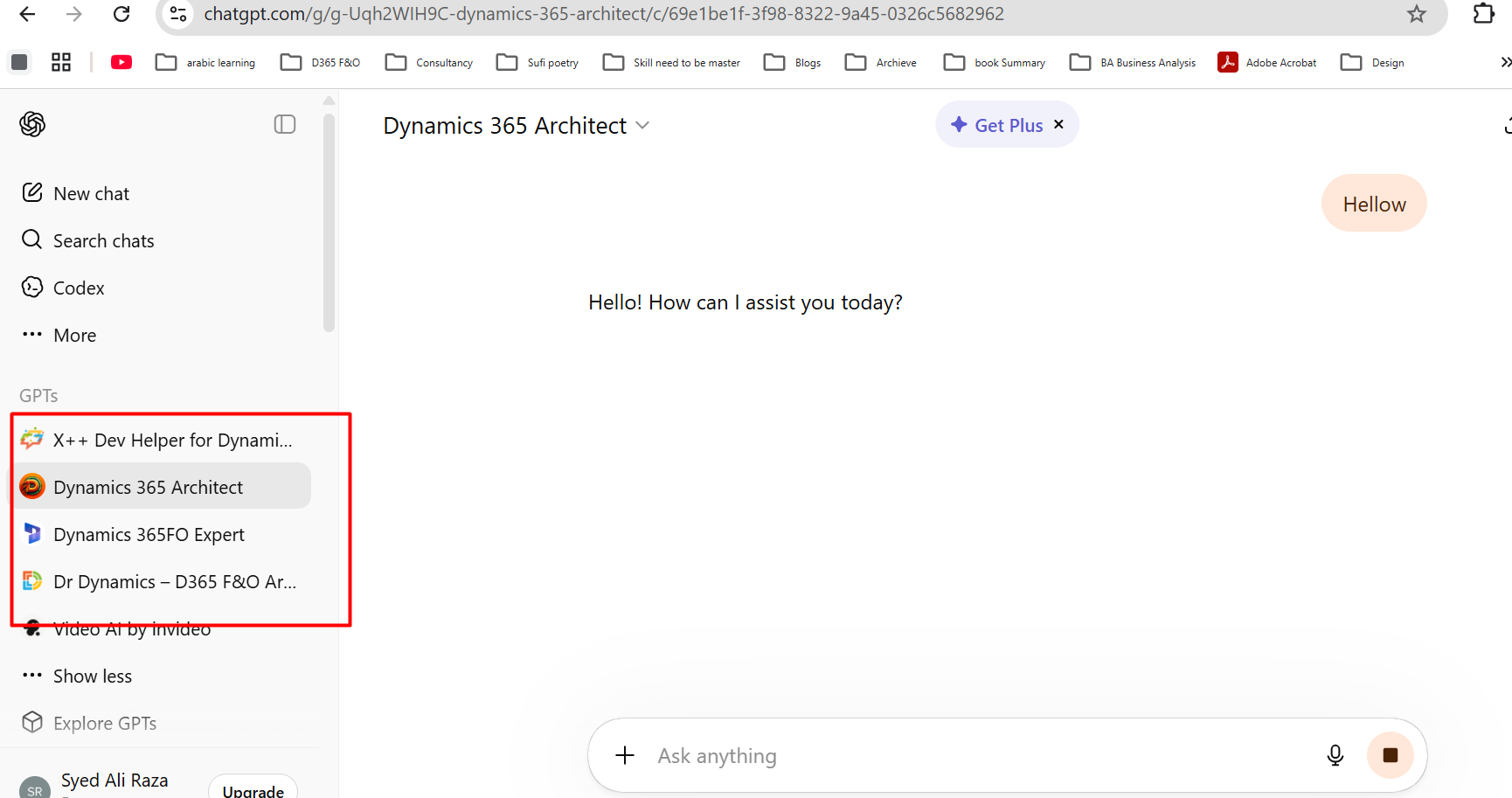
Task: Click the ChatGPT logo icon
Action: pos(32,124)
